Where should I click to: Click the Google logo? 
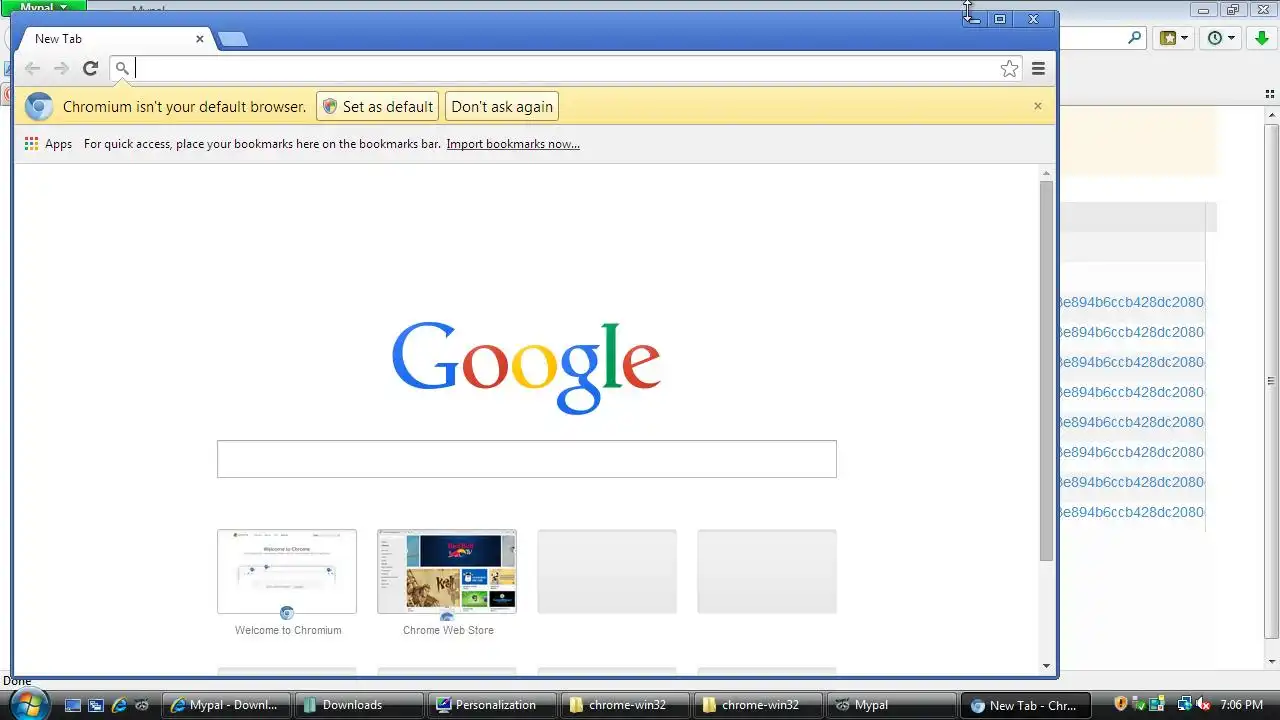pos(526,367)
